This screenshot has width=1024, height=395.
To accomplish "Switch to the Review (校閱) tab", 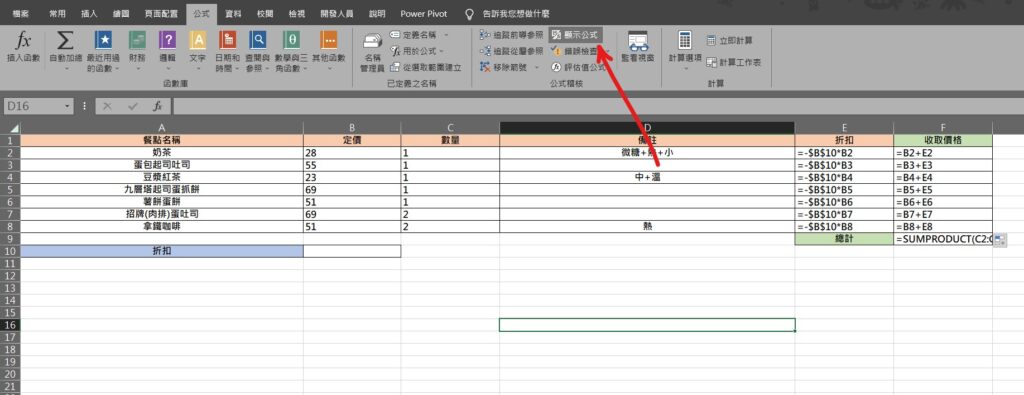I will click(265, 13).
